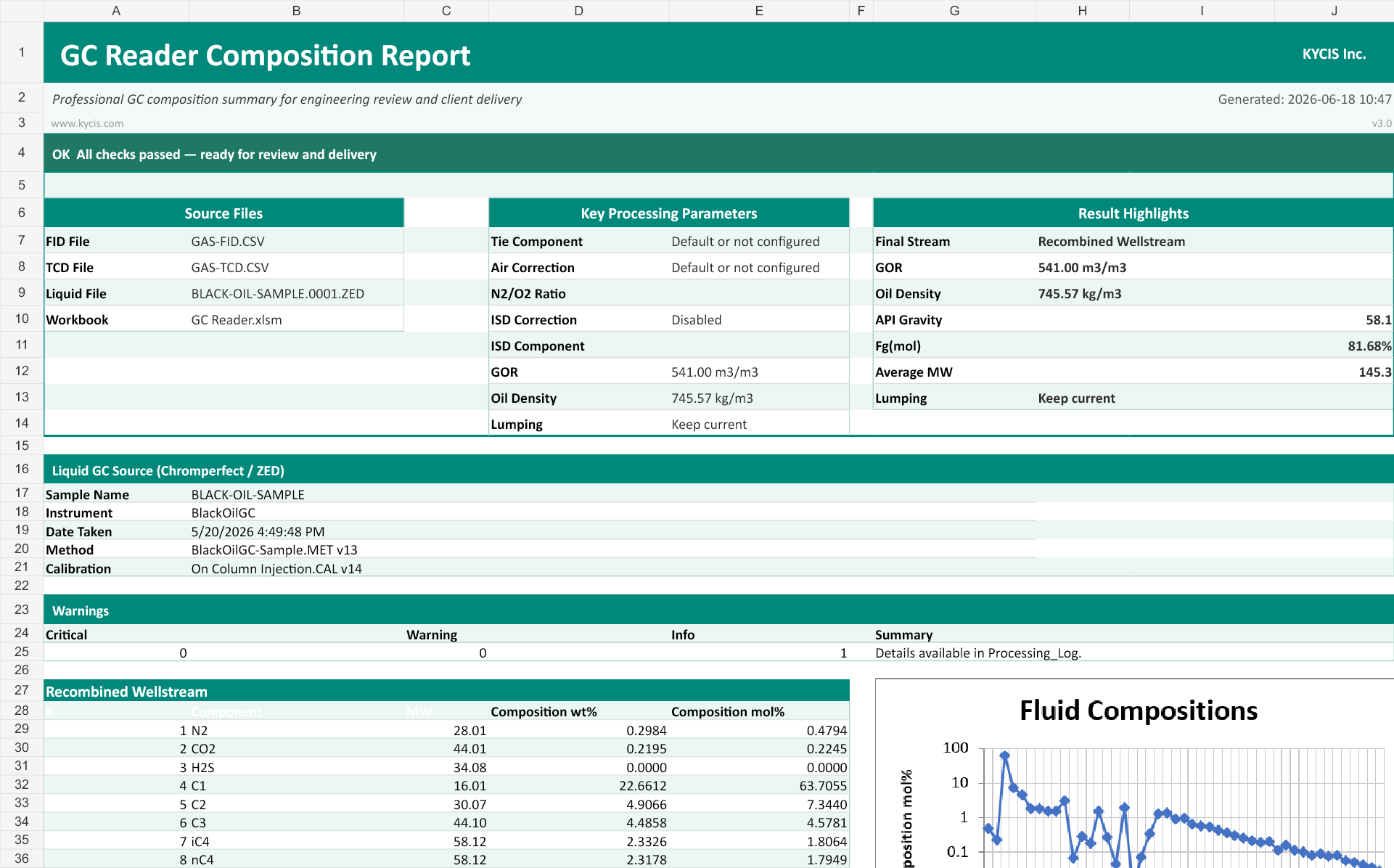Select column G header
The height and width of the screenshot is (868, 1394).
[954, 11]
